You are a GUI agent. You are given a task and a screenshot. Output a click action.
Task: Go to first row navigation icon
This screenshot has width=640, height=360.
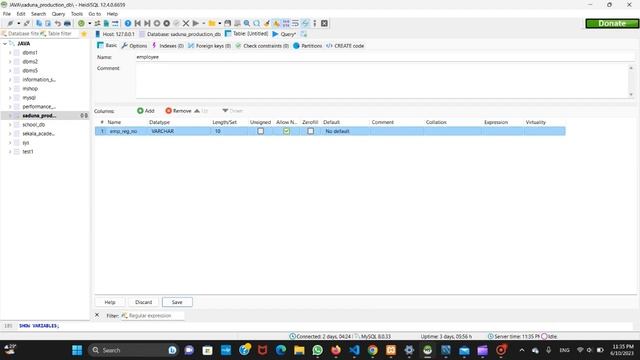coord(138,24)
